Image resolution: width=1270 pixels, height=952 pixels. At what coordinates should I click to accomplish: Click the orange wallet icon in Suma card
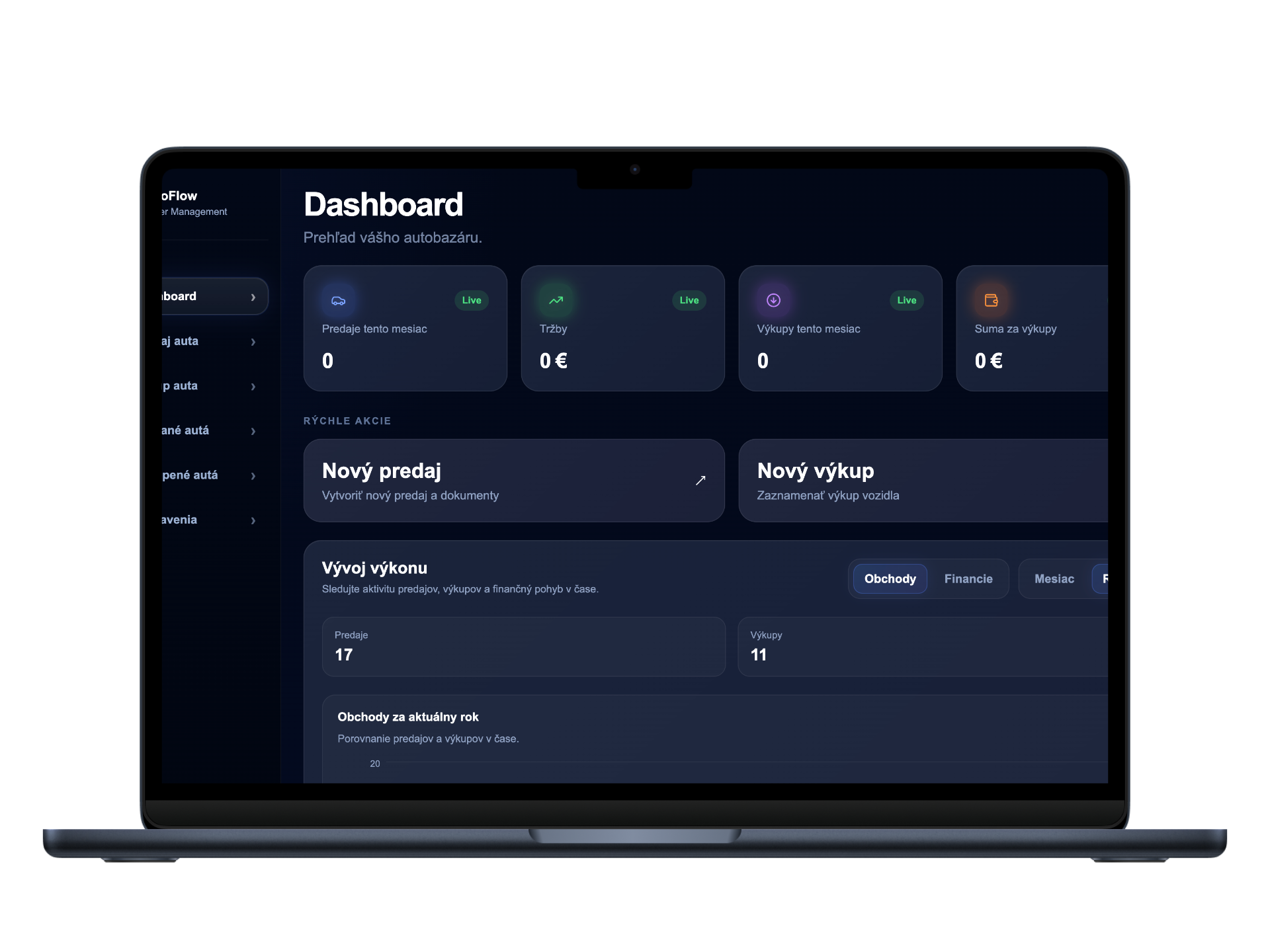[x=991, y=301]
